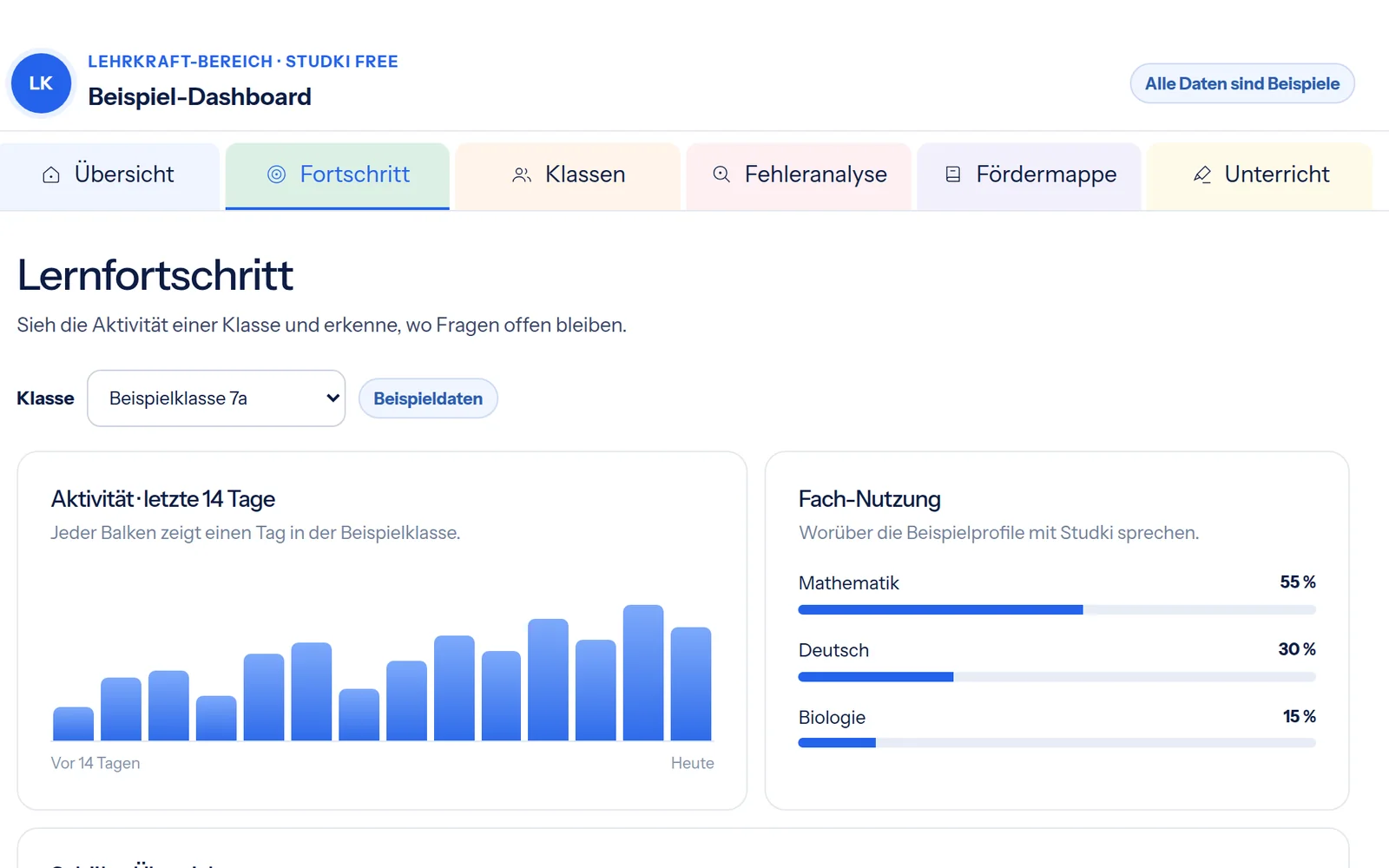This screenshot has height=868, width=1389.
Task: Click the folder icon in Fördermappe tab
Action: [x=953, y=174]
